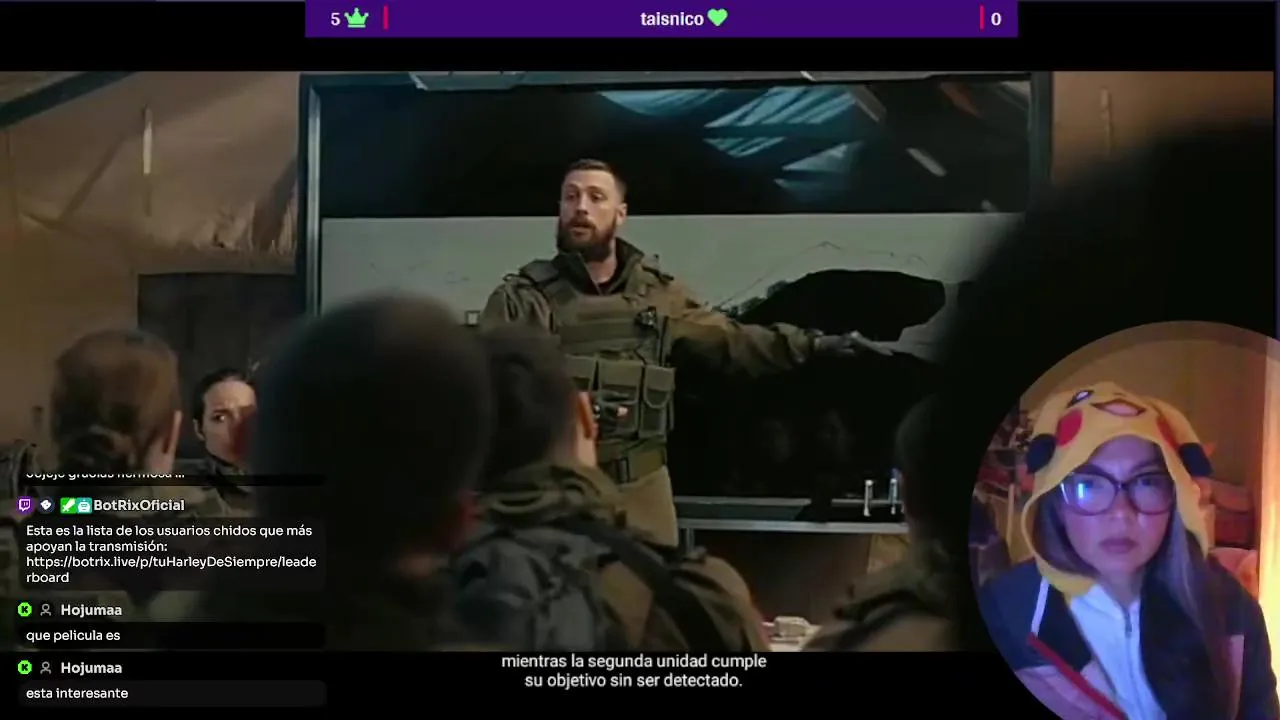Image resolution: width=1280 pixels, height=720 pixels.
Task: Click the crown icon next to score 5
Action: coord(356,18)
